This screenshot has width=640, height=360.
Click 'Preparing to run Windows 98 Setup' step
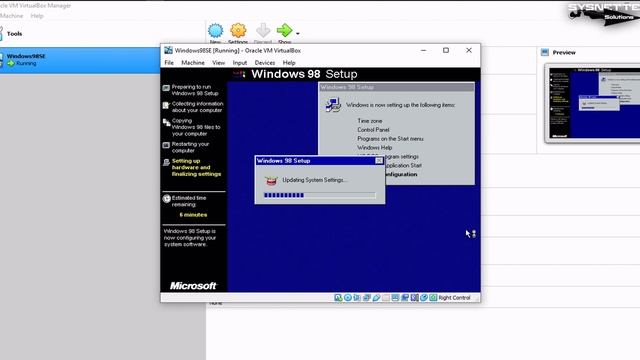(x=195, y=90)
